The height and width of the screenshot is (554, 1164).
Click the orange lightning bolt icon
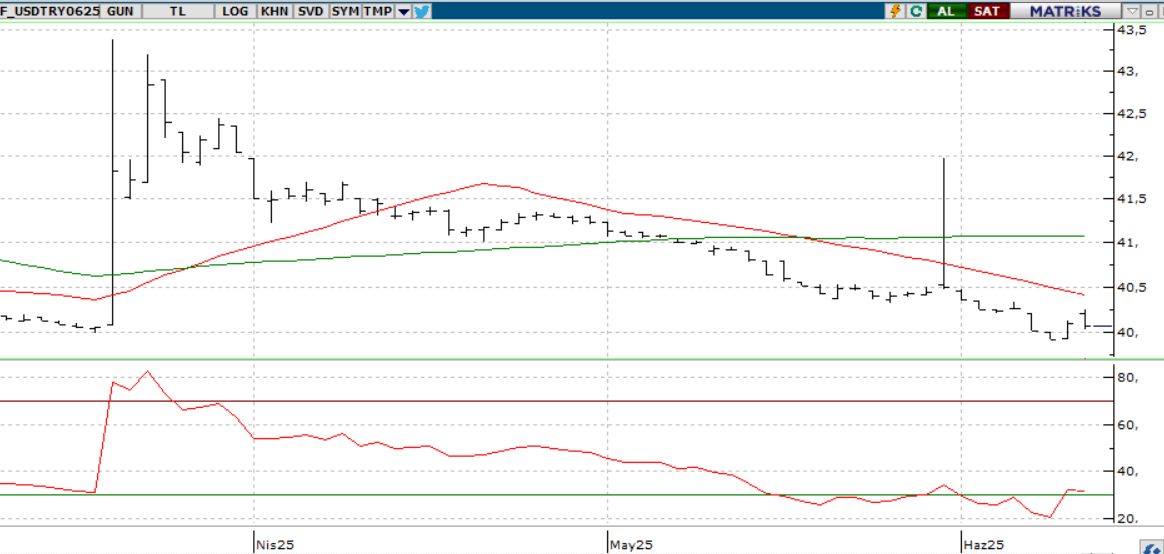pos(895,11)
